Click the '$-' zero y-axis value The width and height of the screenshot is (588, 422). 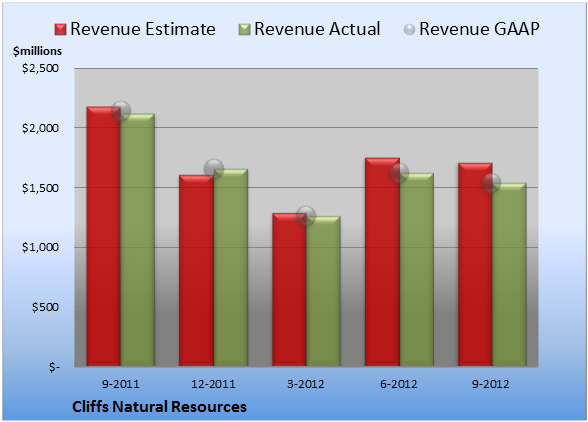[x=54, y=367]
